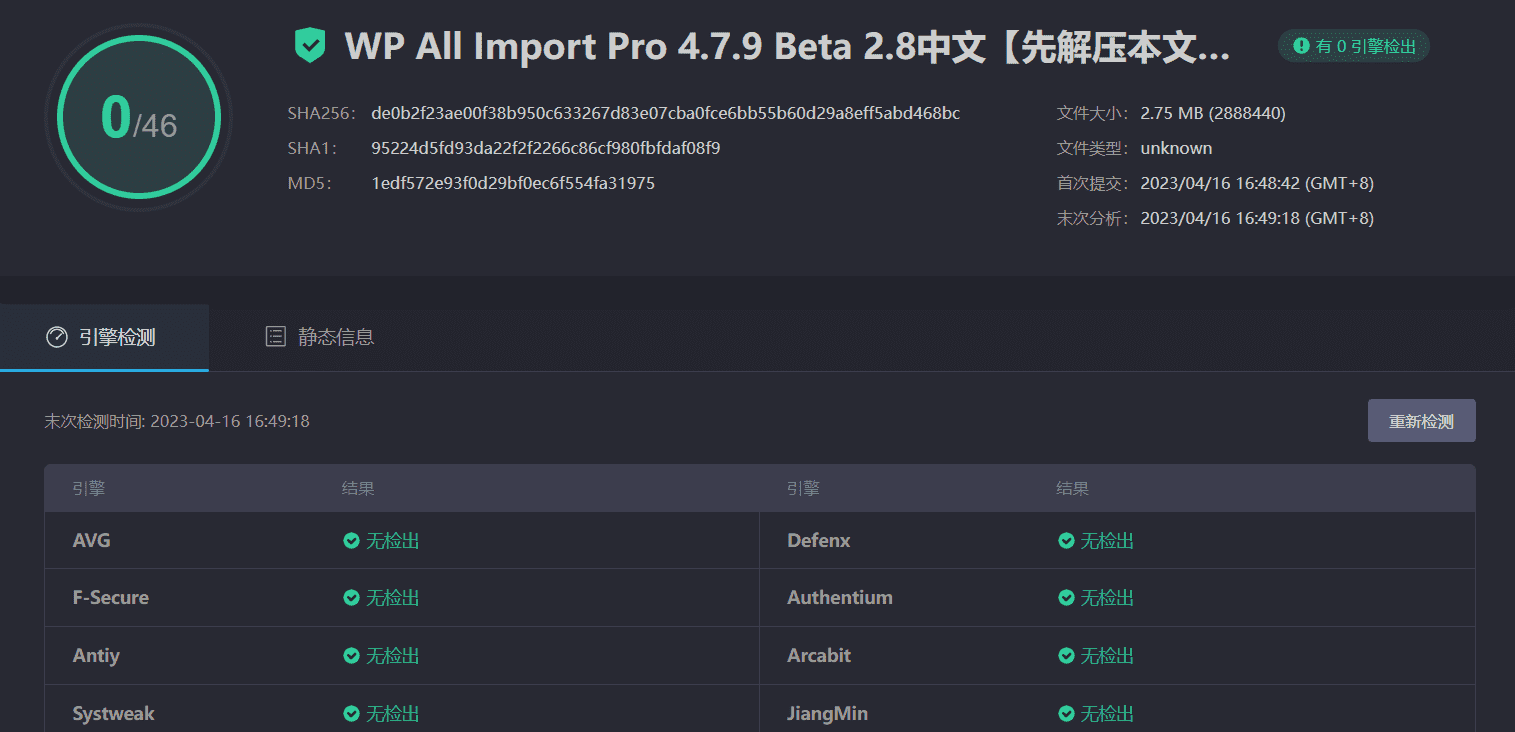
Task: Click the 有 0 引擎检出 badge
Action: click(x=1354, y=46)
